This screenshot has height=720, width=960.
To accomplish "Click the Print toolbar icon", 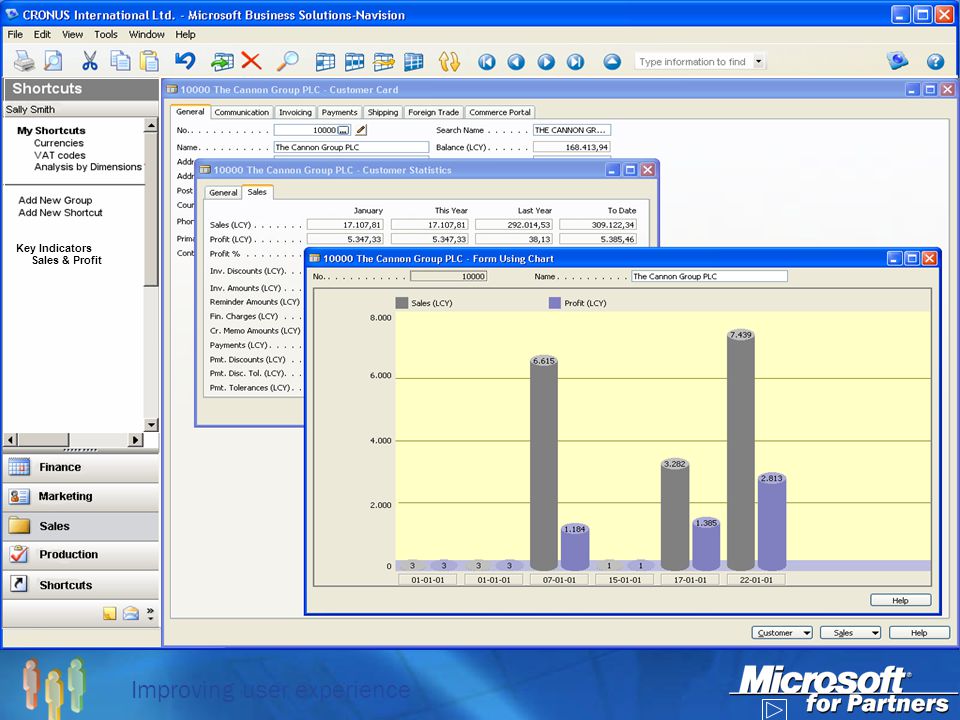I will coord(24,61).
